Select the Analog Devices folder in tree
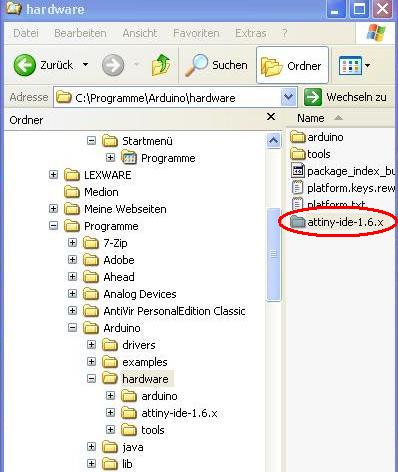 (130, 294)
